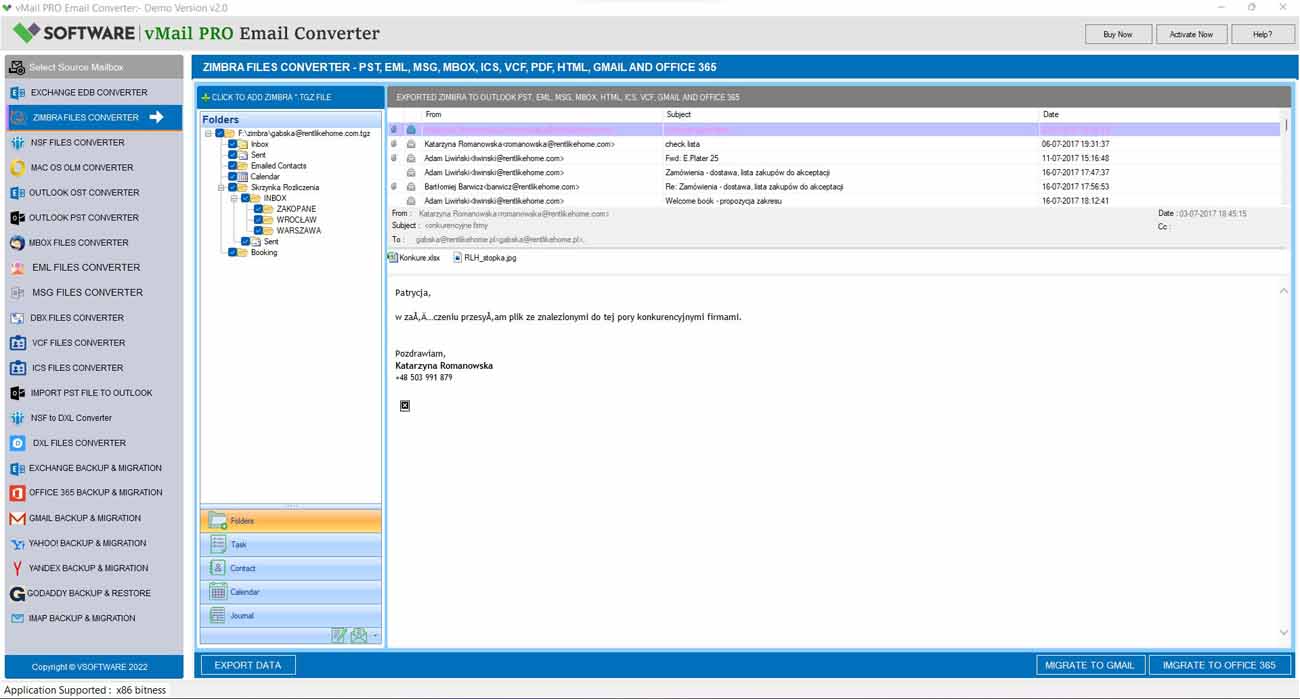Open navigation footer dropdown arrow

[x=375, y=636]
